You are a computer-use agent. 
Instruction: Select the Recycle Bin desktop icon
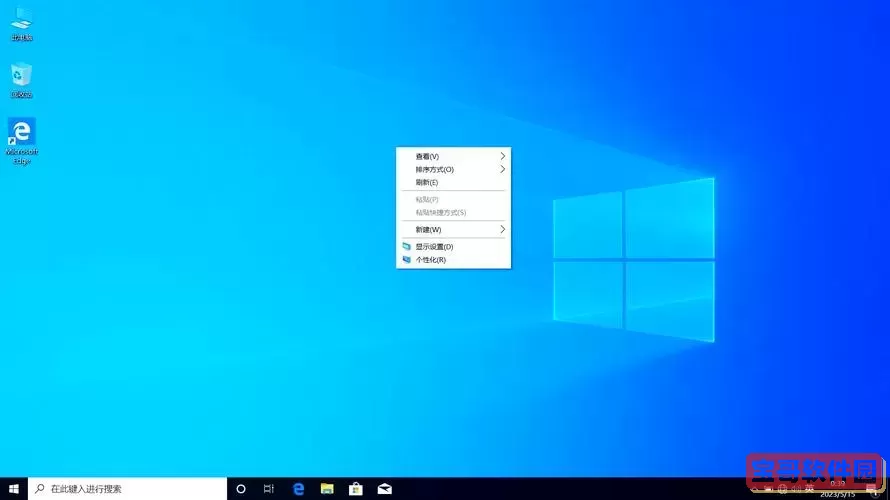click(x=22, y=80)
